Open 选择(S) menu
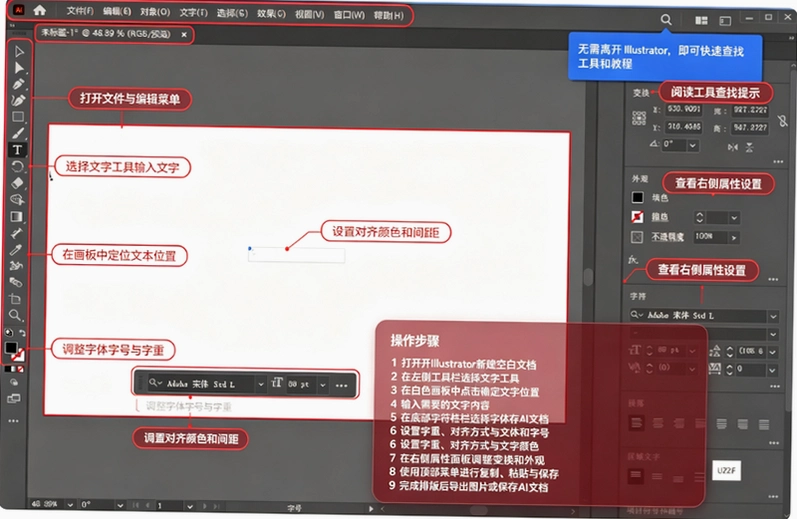 point(232,13)
